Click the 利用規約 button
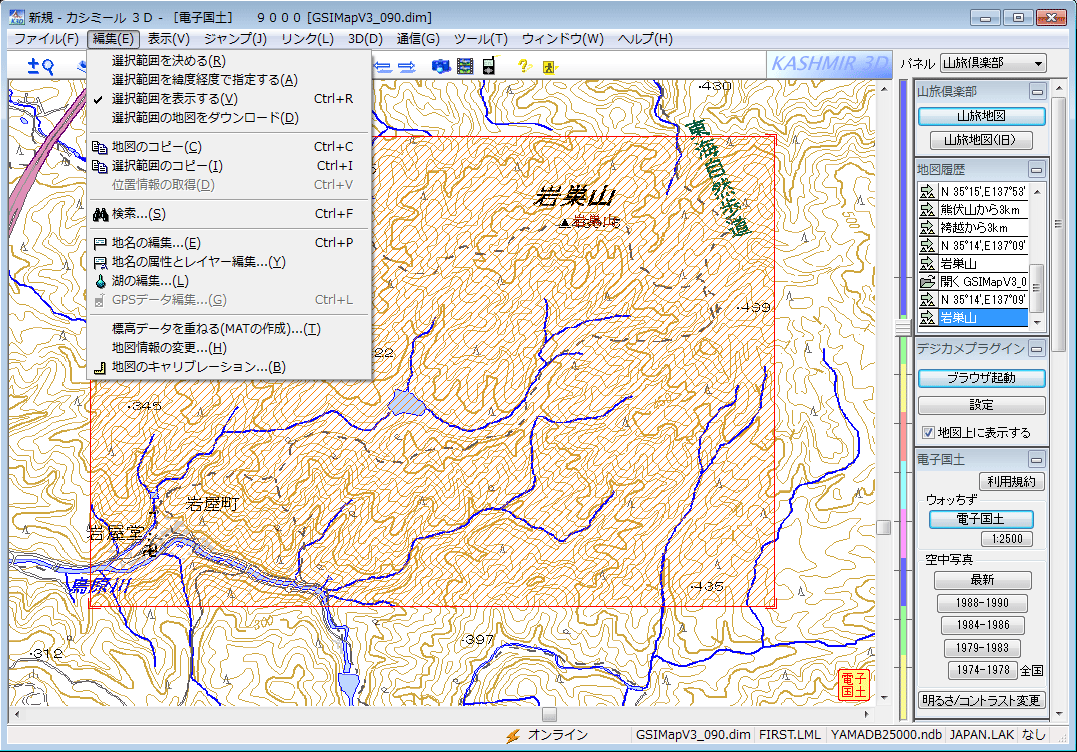Image resolution: width=1077 pixels, height=752 pixels. [1011, 482]
